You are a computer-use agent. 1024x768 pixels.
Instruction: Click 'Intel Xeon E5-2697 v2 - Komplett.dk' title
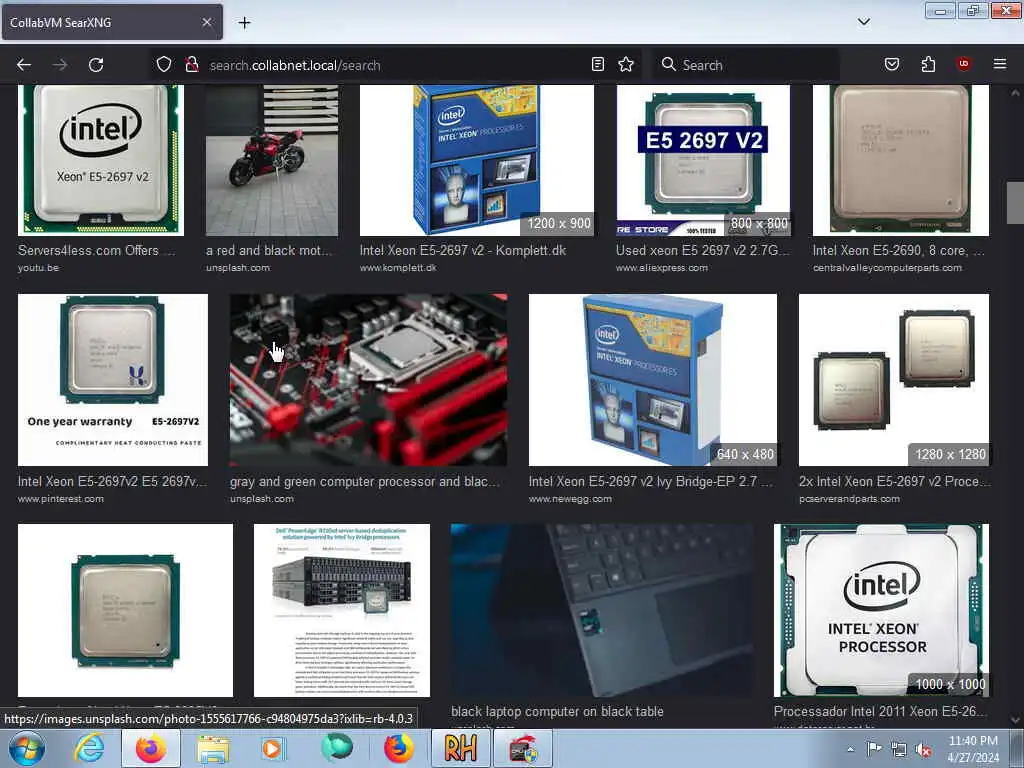point(462,250)
